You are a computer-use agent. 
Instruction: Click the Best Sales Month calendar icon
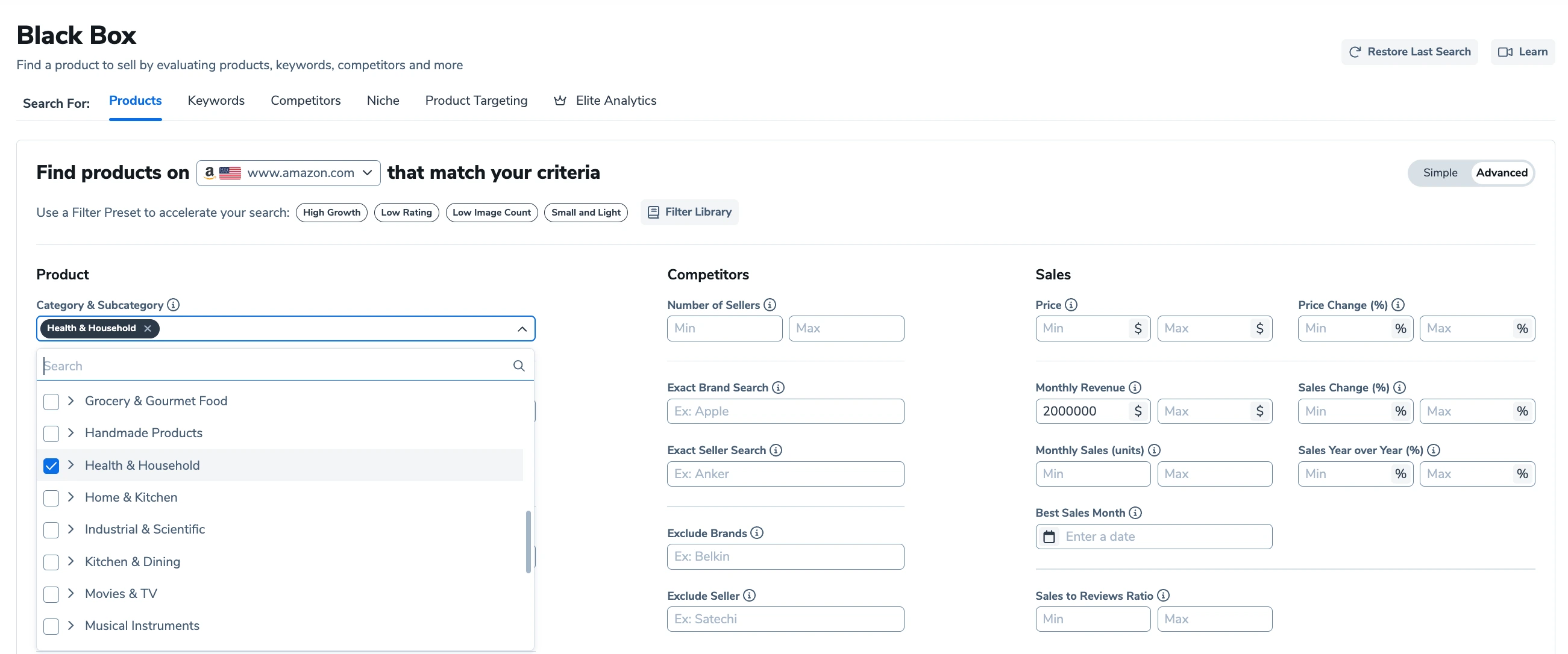[x=1049, y=536]
